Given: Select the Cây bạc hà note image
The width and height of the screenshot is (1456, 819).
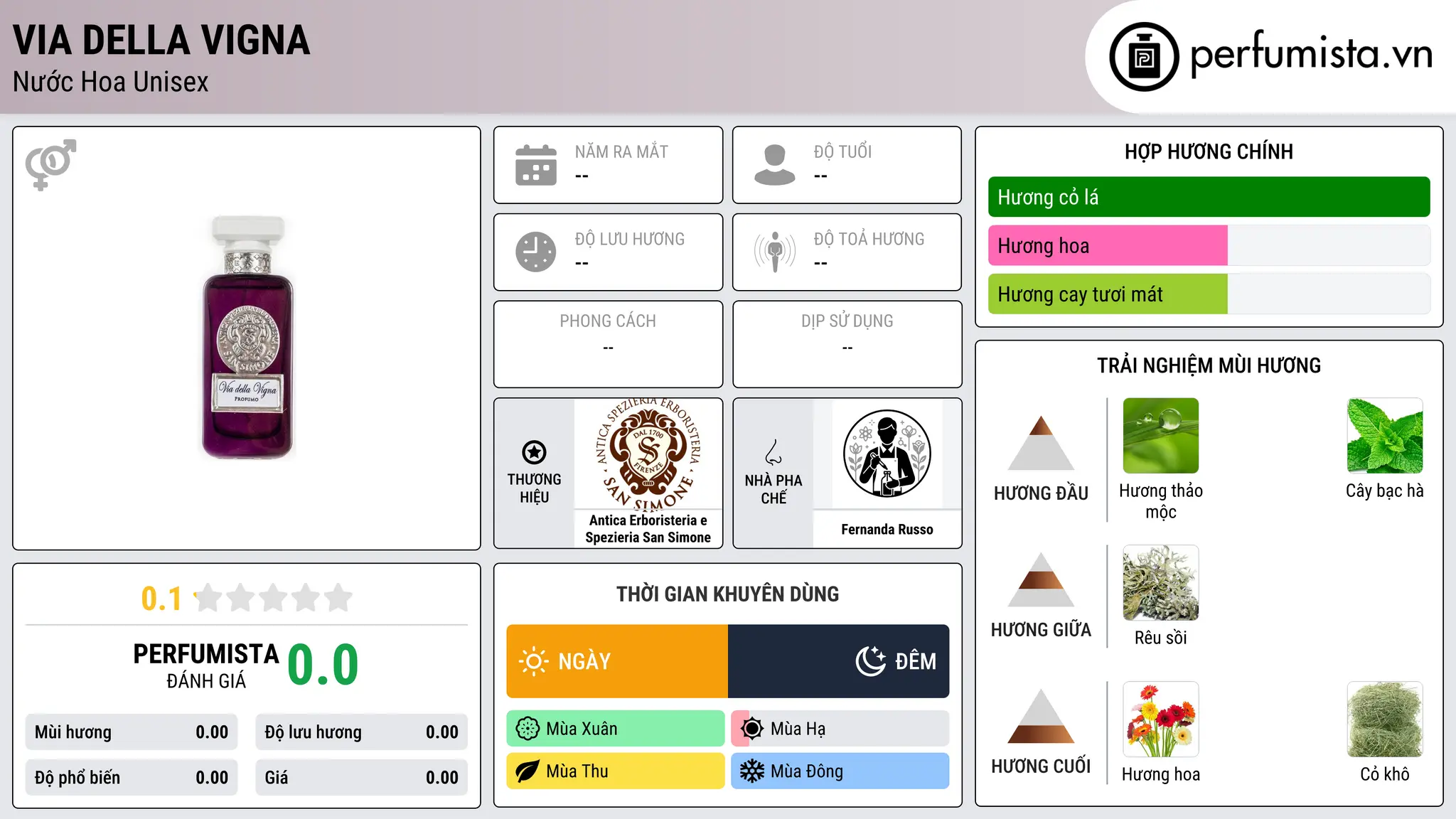Looking at the screenshot, I should tap(1385, 436).
